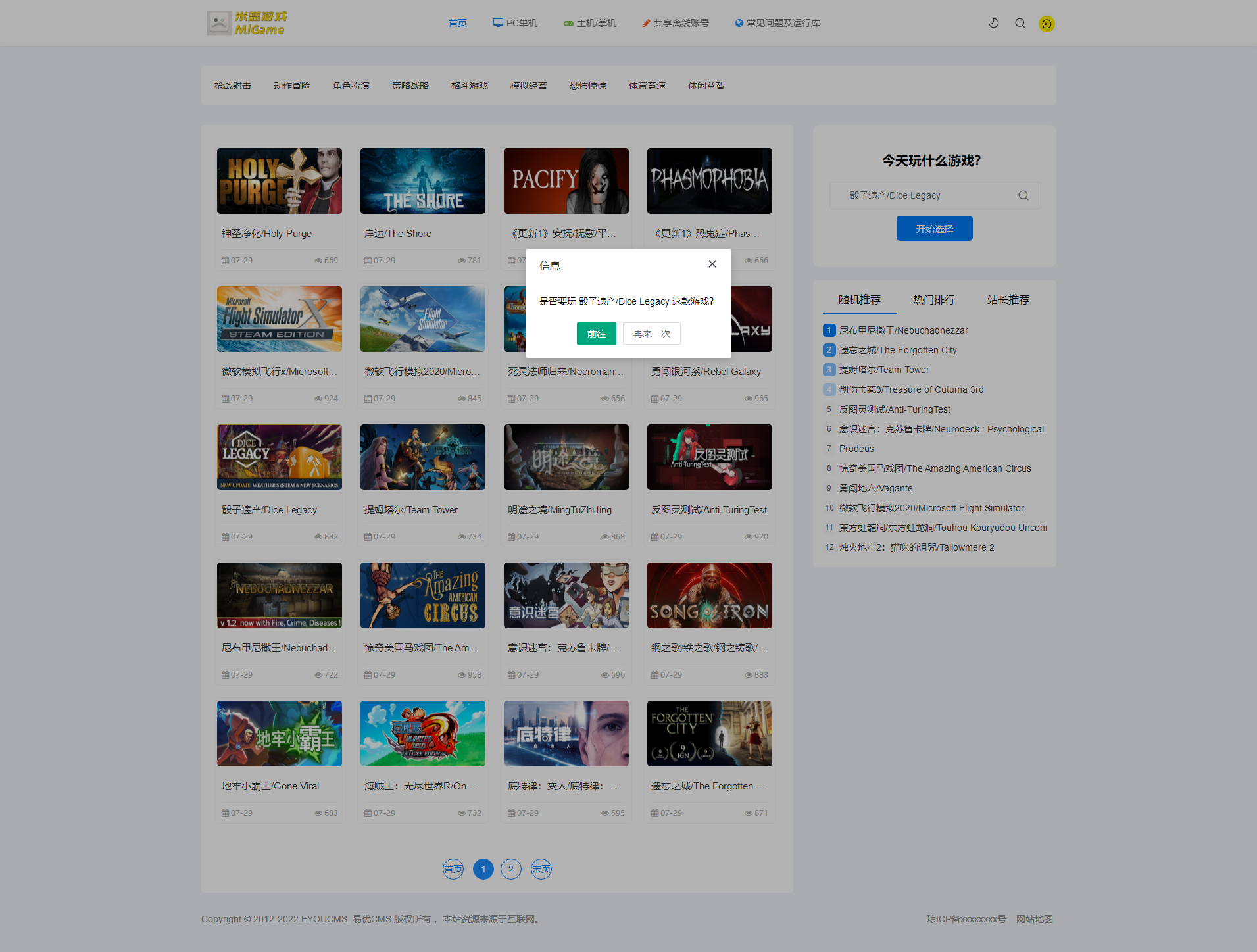Viewport: 1257px width, 952px height.
Task: Click the yellow chat bubble icon
Action: click(1047, 24)
